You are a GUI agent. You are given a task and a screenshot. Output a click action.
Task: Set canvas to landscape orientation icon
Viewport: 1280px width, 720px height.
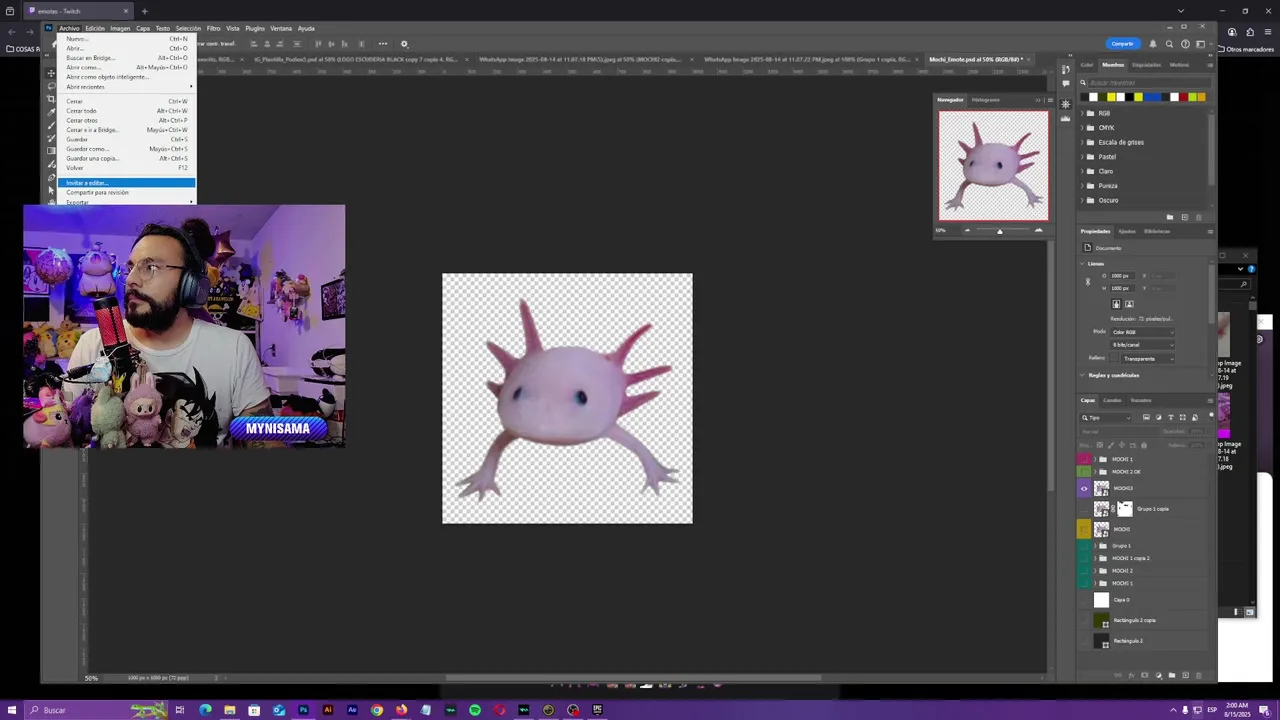(1129, 304)
